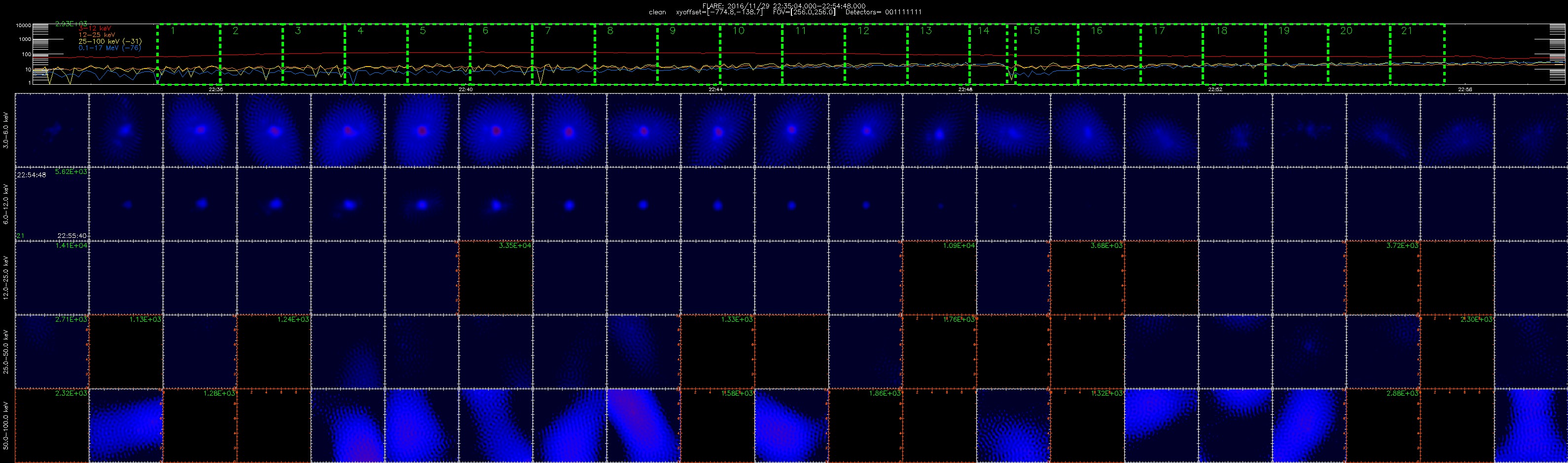Click the 6.0-12.0 keV row label
Screen dimensions: 1568x463
point(6,203)
